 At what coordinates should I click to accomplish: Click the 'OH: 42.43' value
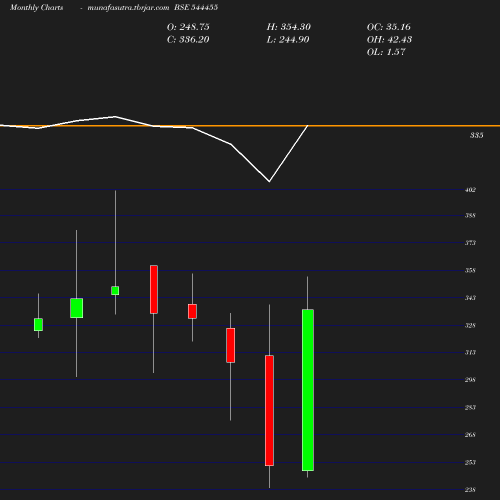coord(389,40)
